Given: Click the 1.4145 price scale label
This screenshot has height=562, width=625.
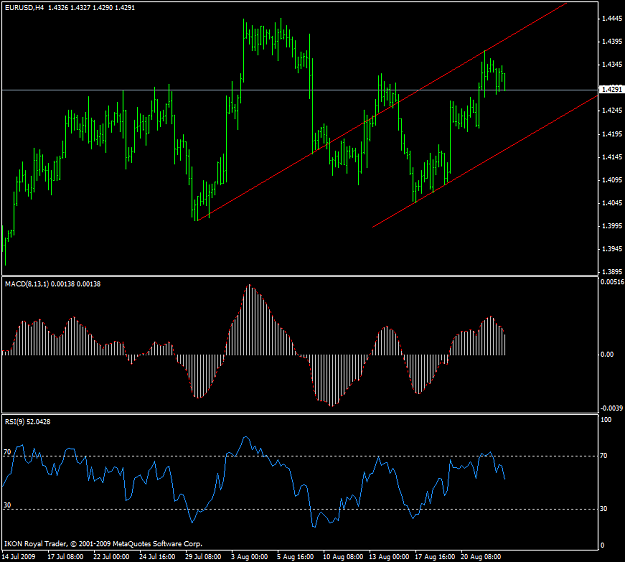Looking at the screenshot, I should tap(612, 157).
